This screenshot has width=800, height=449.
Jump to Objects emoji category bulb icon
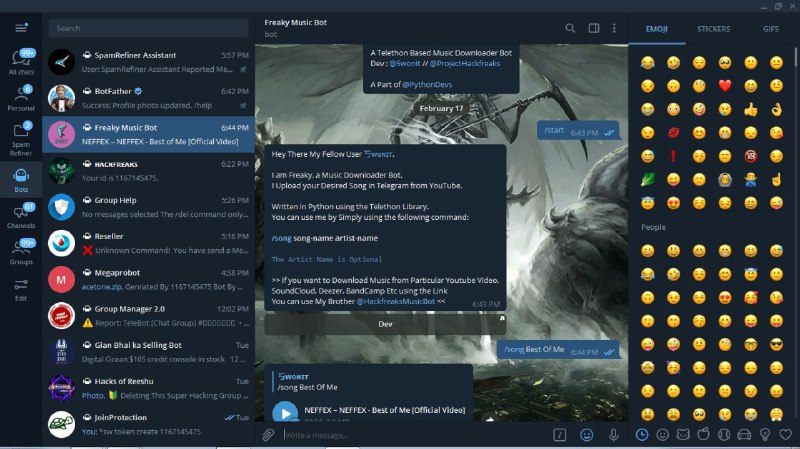click(x=765, y=435)
